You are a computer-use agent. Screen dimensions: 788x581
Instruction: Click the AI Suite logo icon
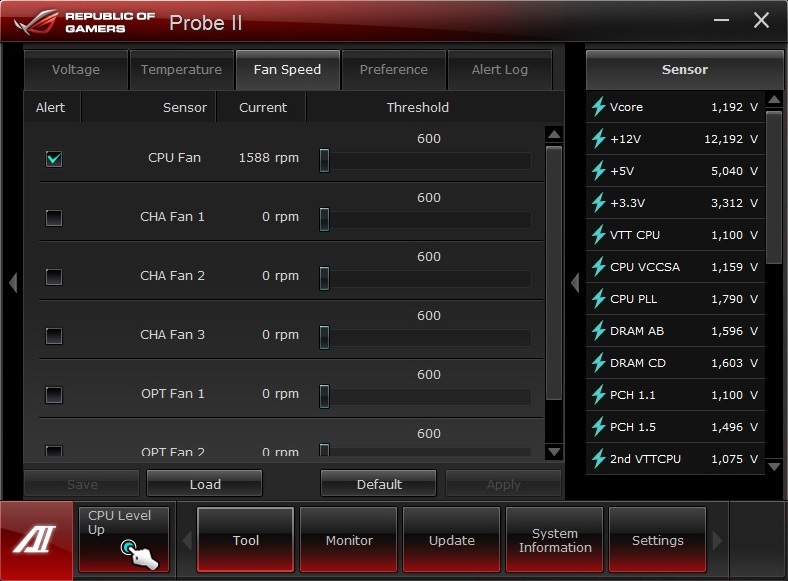tap(36, 541)
